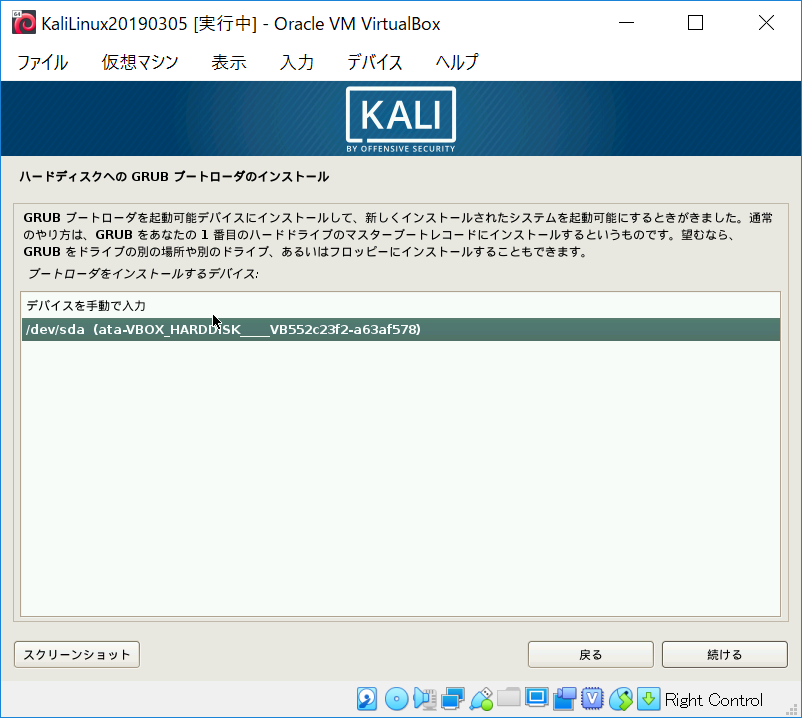Click the CPU virtualization status icon
802x718 pixels.
click(592, 699)
